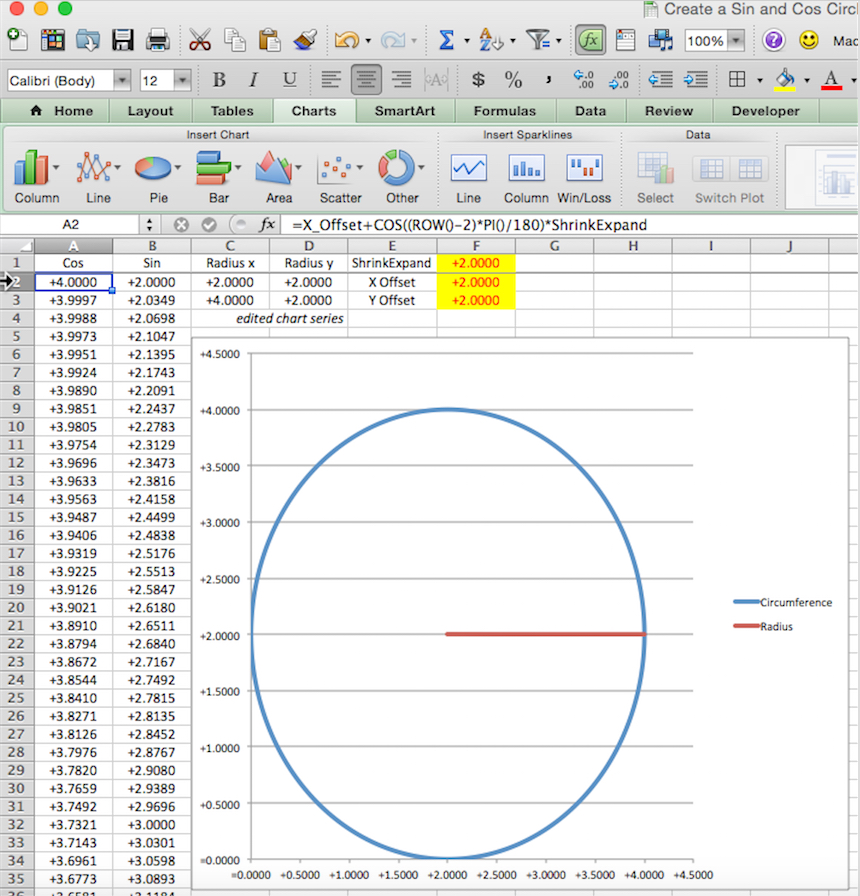Open Help with purple question icon
Screen dimensions: 860x896
tap(774, 41)
